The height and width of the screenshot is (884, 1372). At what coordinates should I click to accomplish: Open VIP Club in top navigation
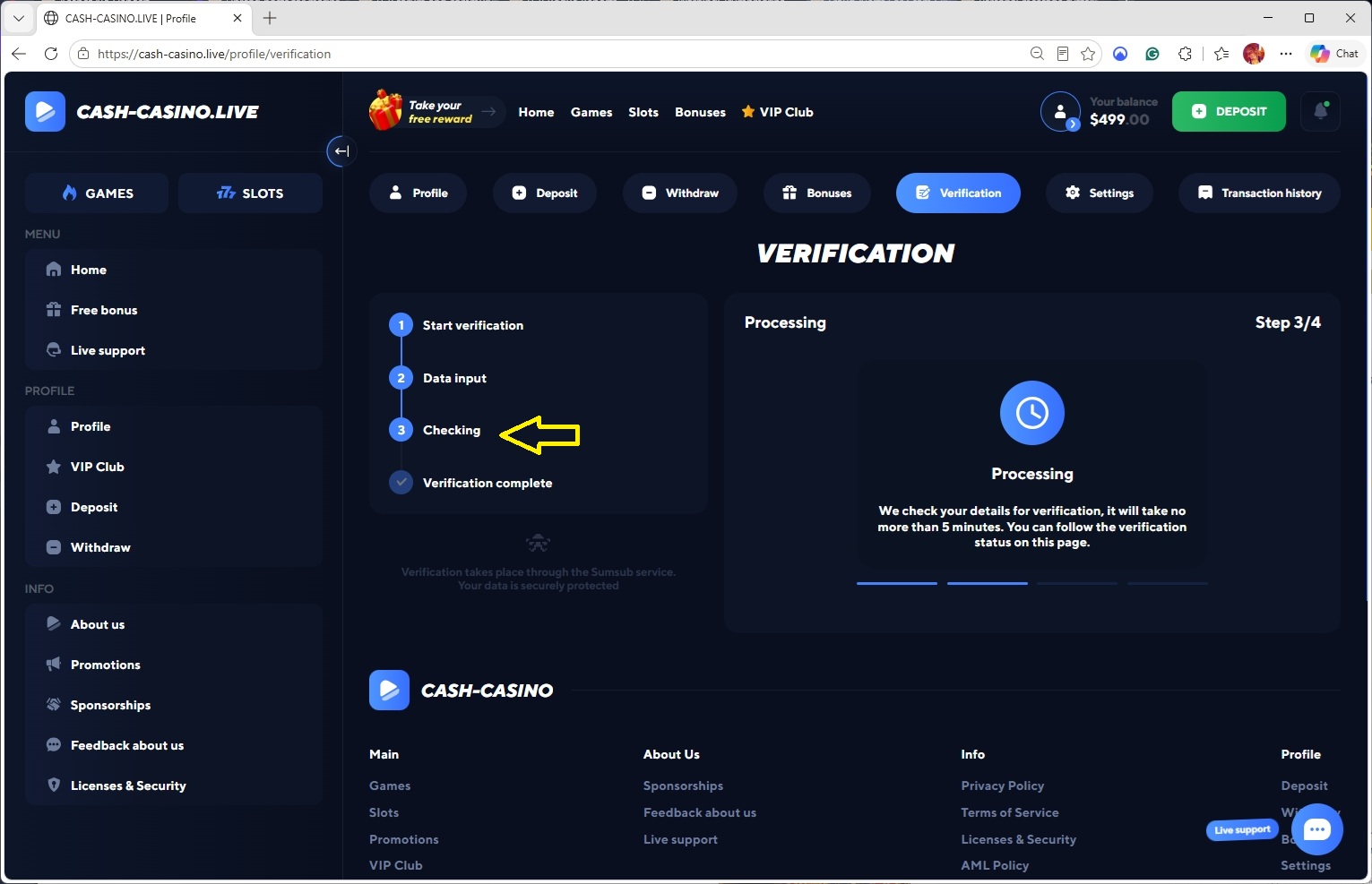click(777, 112)
